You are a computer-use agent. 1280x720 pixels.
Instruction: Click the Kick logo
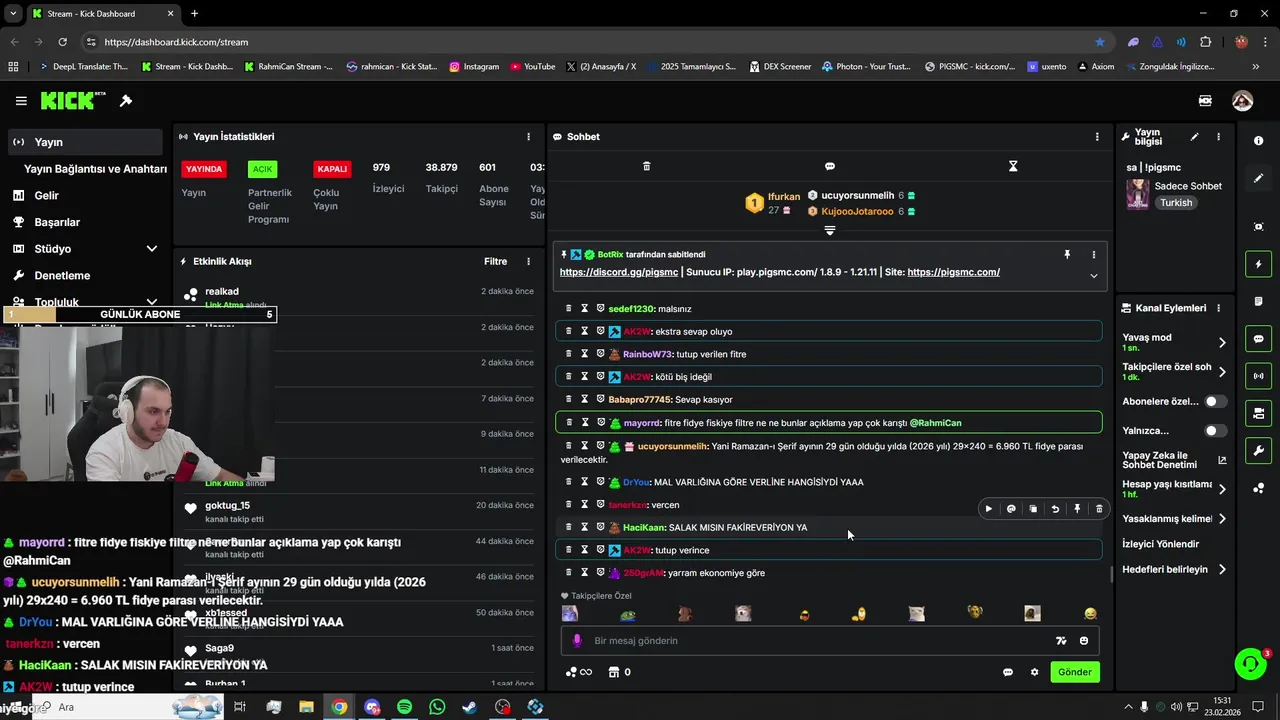[72, 100]
